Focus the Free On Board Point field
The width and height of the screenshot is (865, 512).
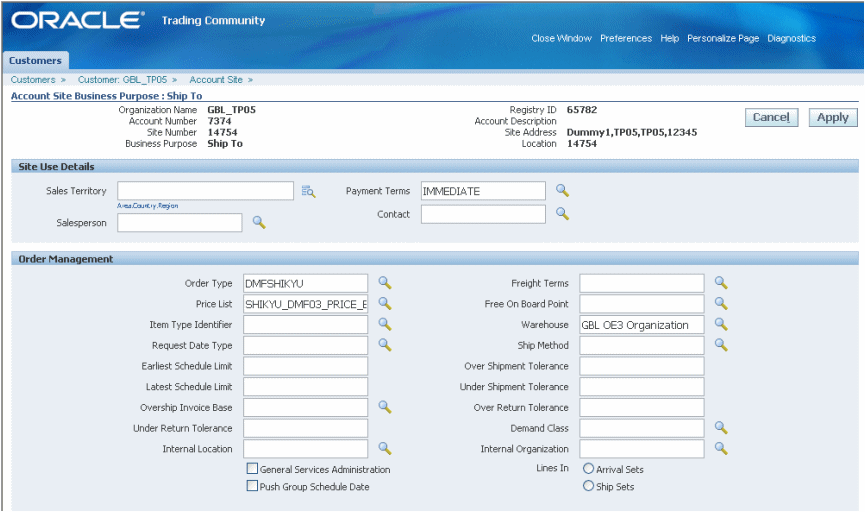pos(642,304)
